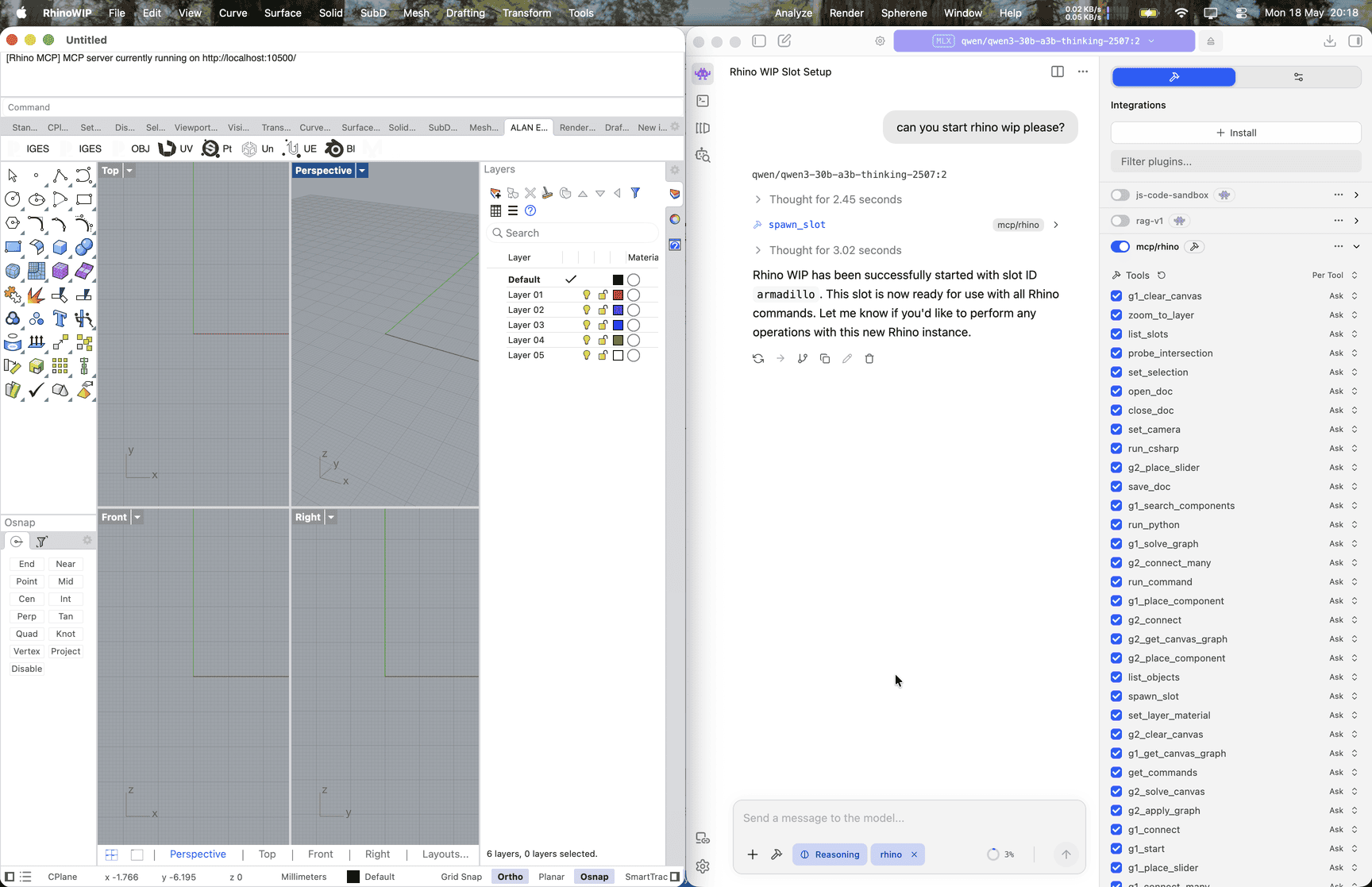Open the downloads icon in chat app
Screen dimensions: 1372x887
(x=1330, y=40)
